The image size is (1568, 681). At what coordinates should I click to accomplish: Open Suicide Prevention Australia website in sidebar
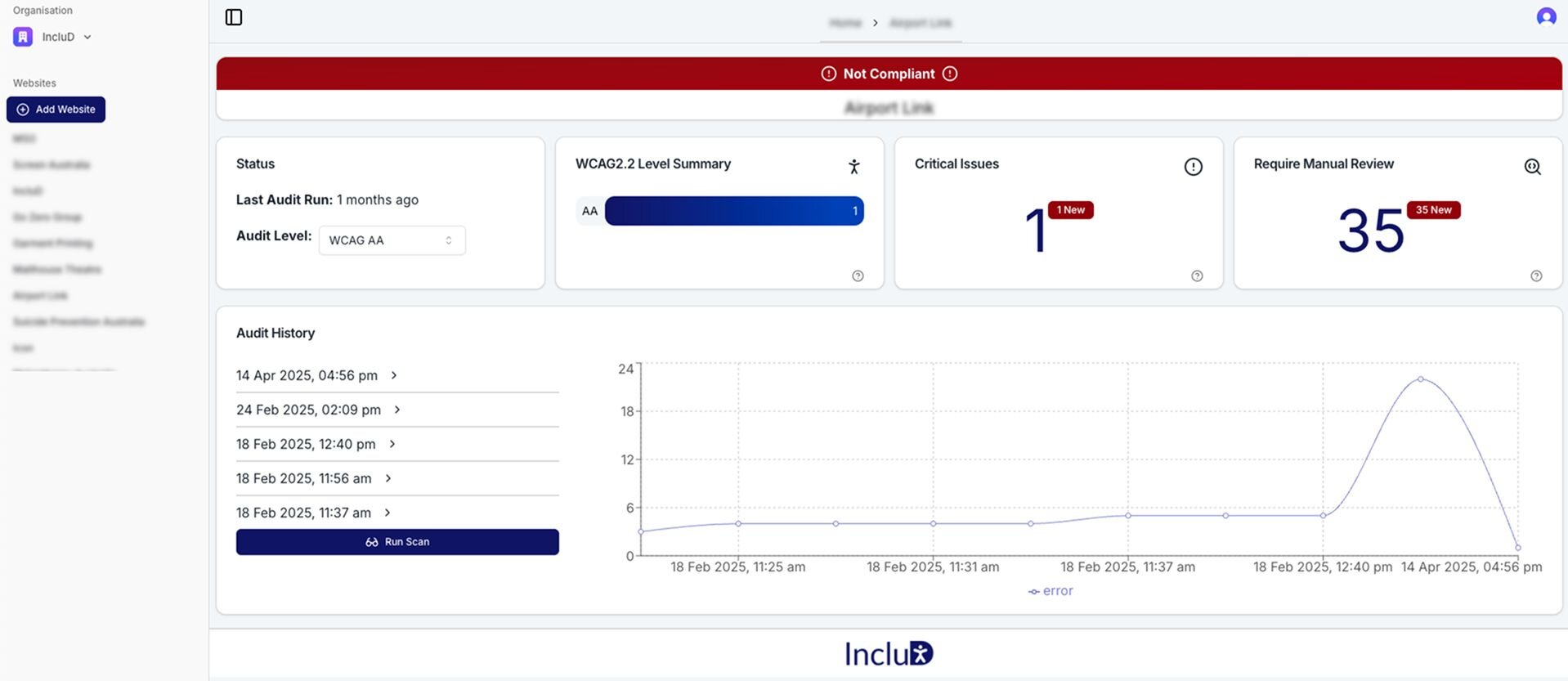click(x=78, y=322)
